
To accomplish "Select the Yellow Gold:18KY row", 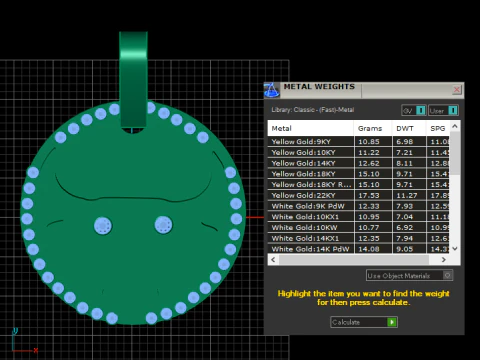I will [x=358, y=174].
